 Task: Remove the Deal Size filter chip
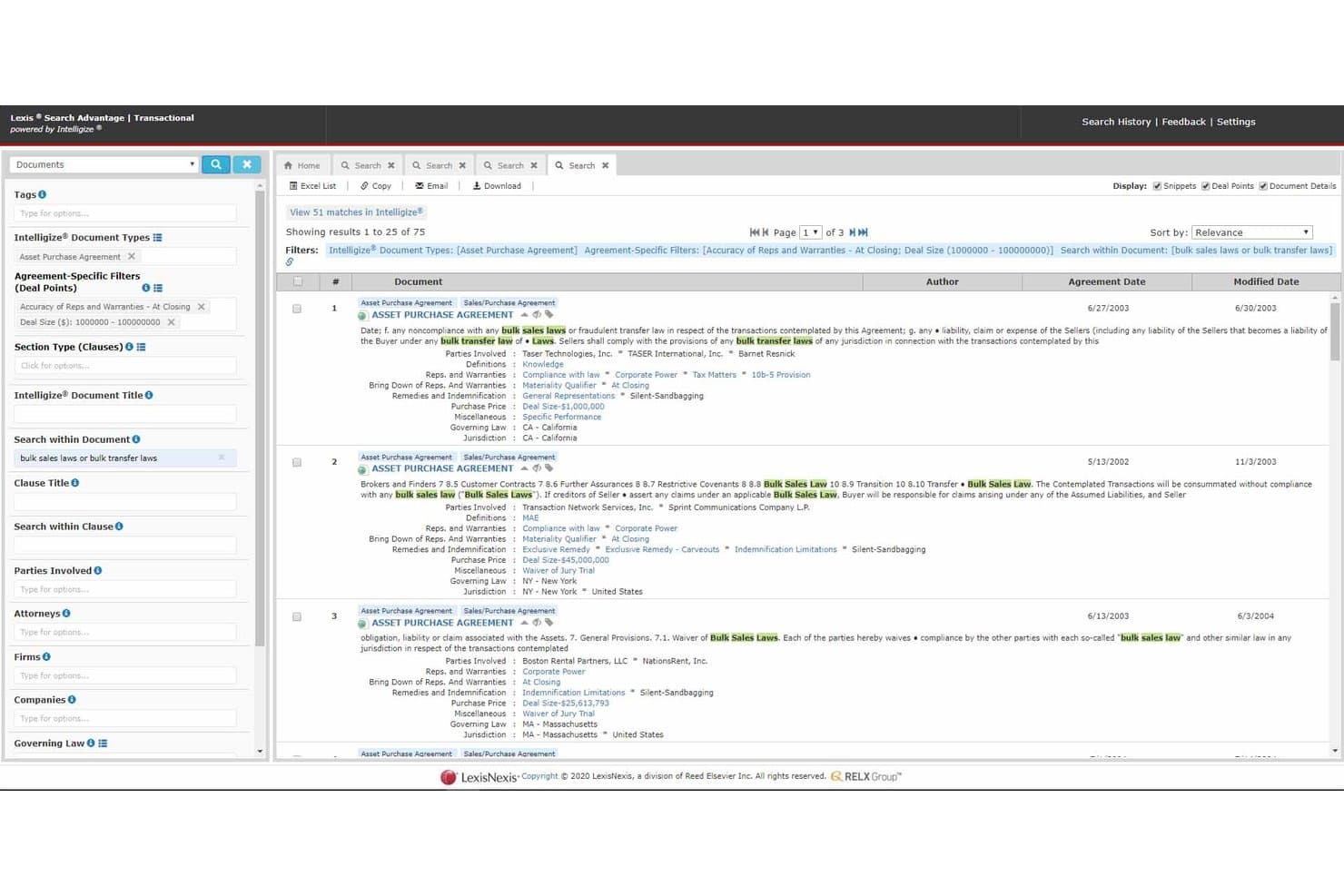click(x=171, y=322)
